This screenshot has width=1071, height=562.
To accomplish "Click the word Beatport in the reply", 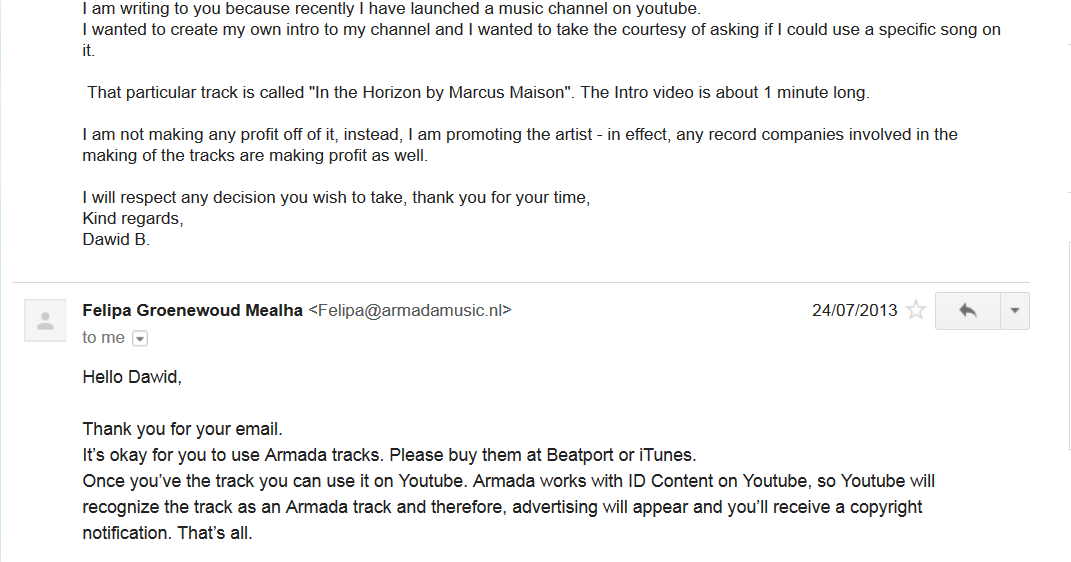I will tap(580, 455).
